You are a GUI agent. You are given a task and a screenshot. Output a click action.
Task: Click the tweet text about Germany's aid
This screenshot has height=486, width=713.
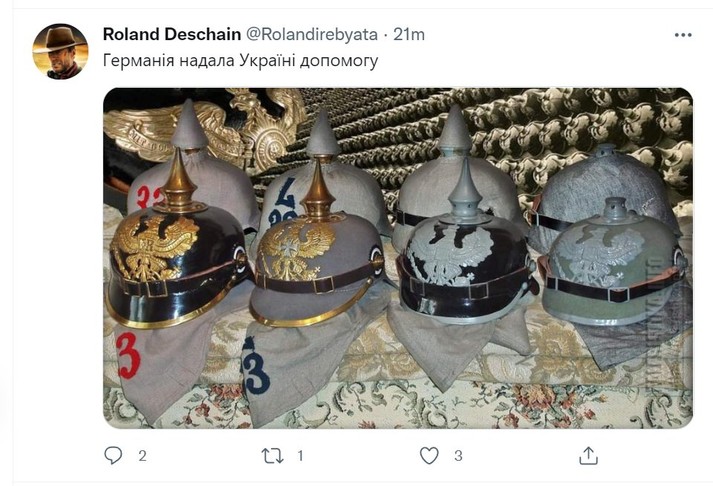pos(241,60)
